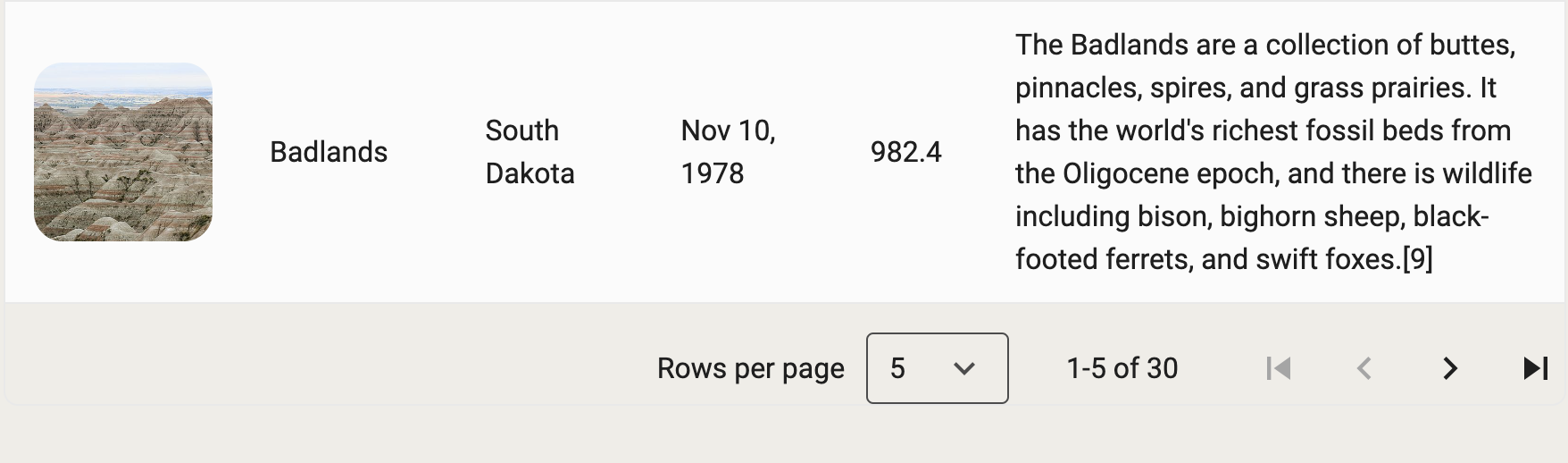This screenshot has width=1568, height=463.
Task: Click the "1-5 of 30" range indicator
Action: [1122, 368]
